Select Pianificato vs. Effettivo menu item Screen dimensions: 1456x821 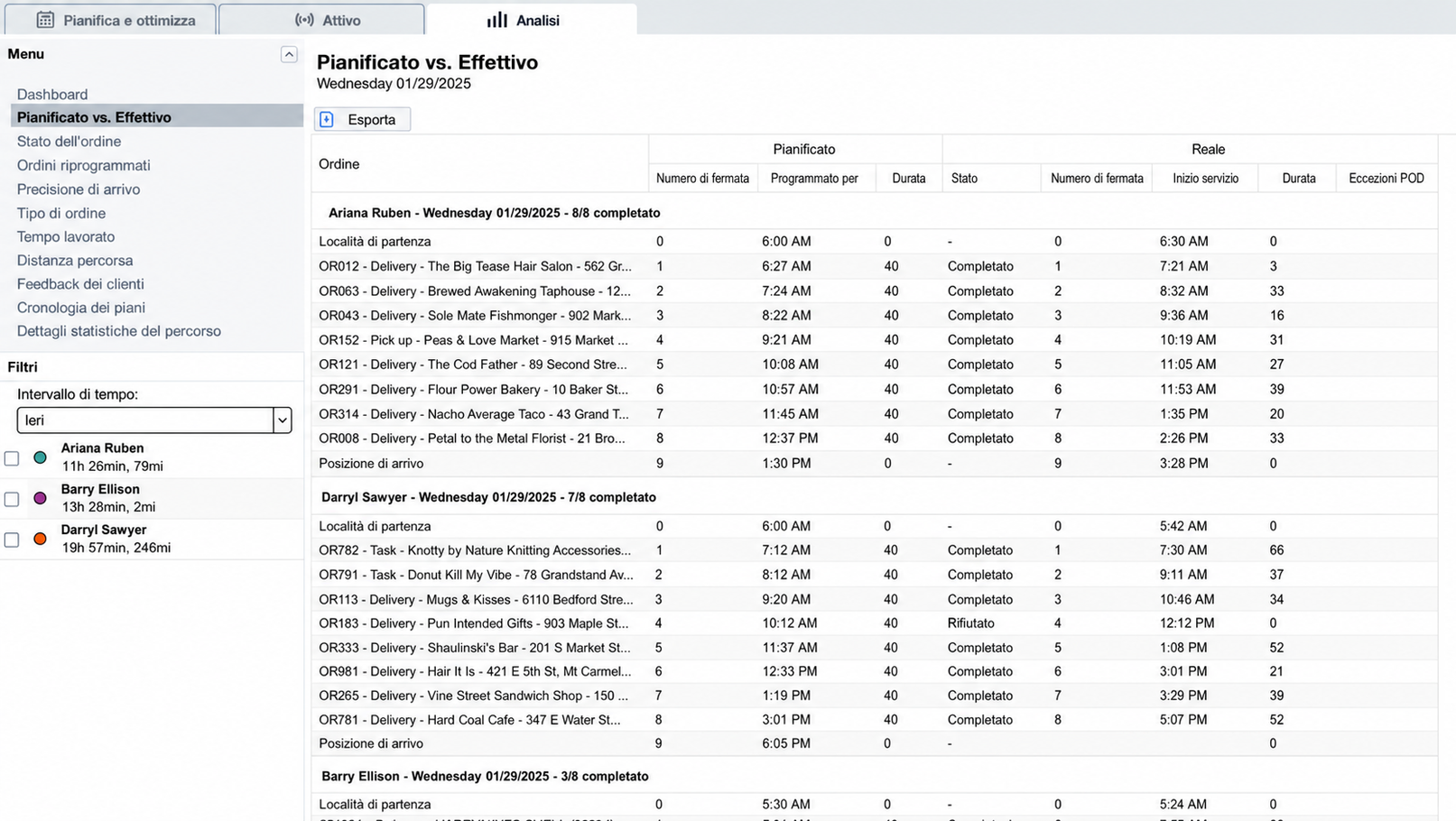[157, 117]
